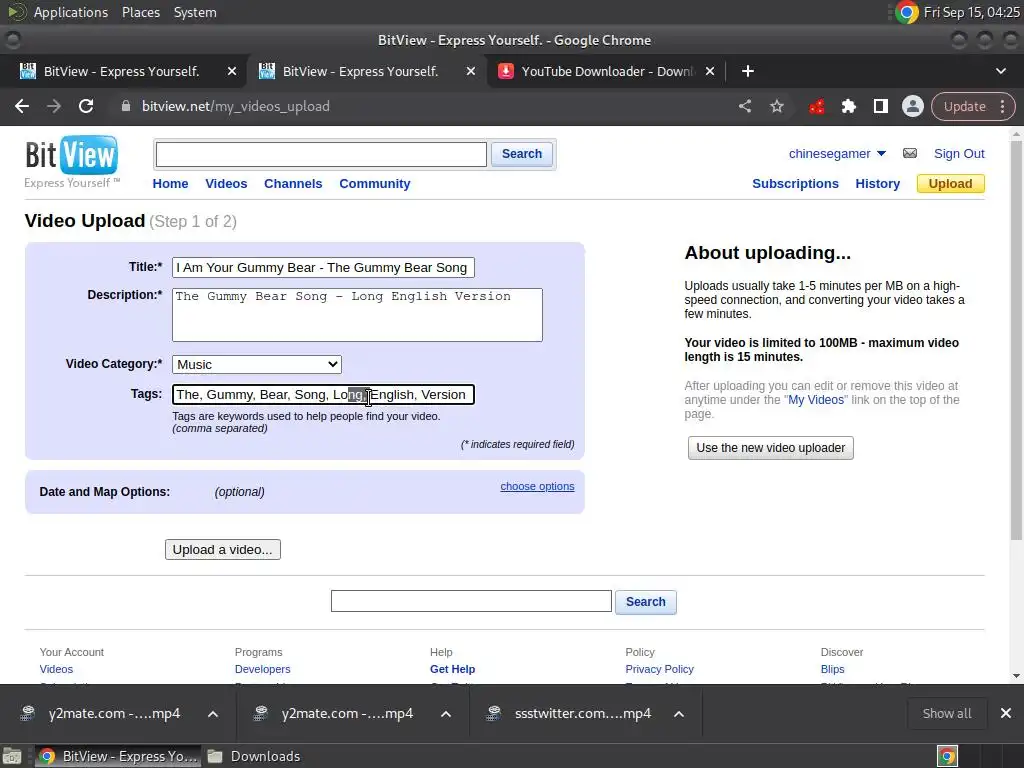The height and width of the screenshot is (768, 1024).
Task: Click the share page icon in address bar
Action: pyautogui.click(x=744, y=106)
